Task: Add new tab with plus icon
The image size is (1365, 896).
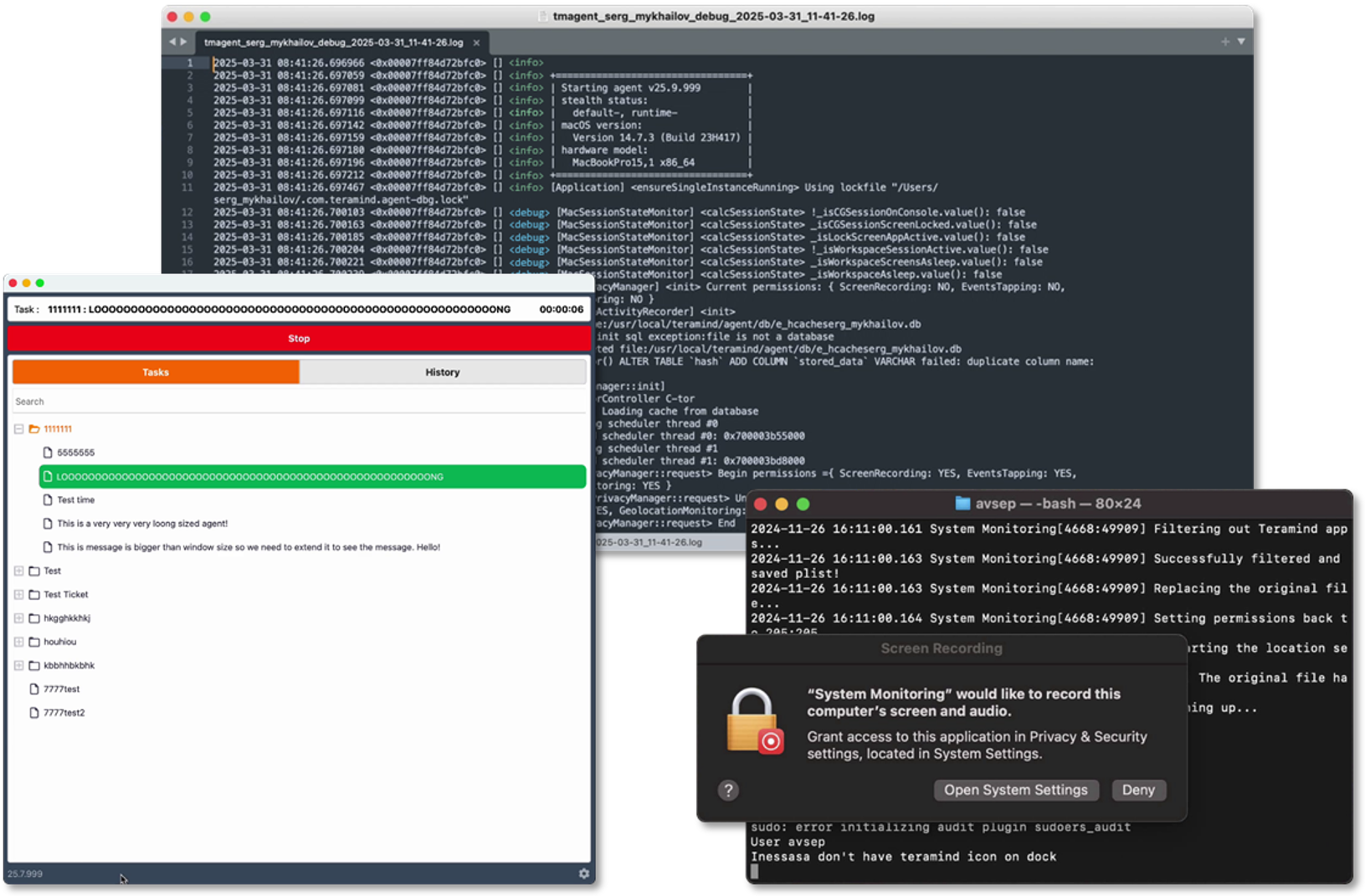Action: coord(1225,41)
